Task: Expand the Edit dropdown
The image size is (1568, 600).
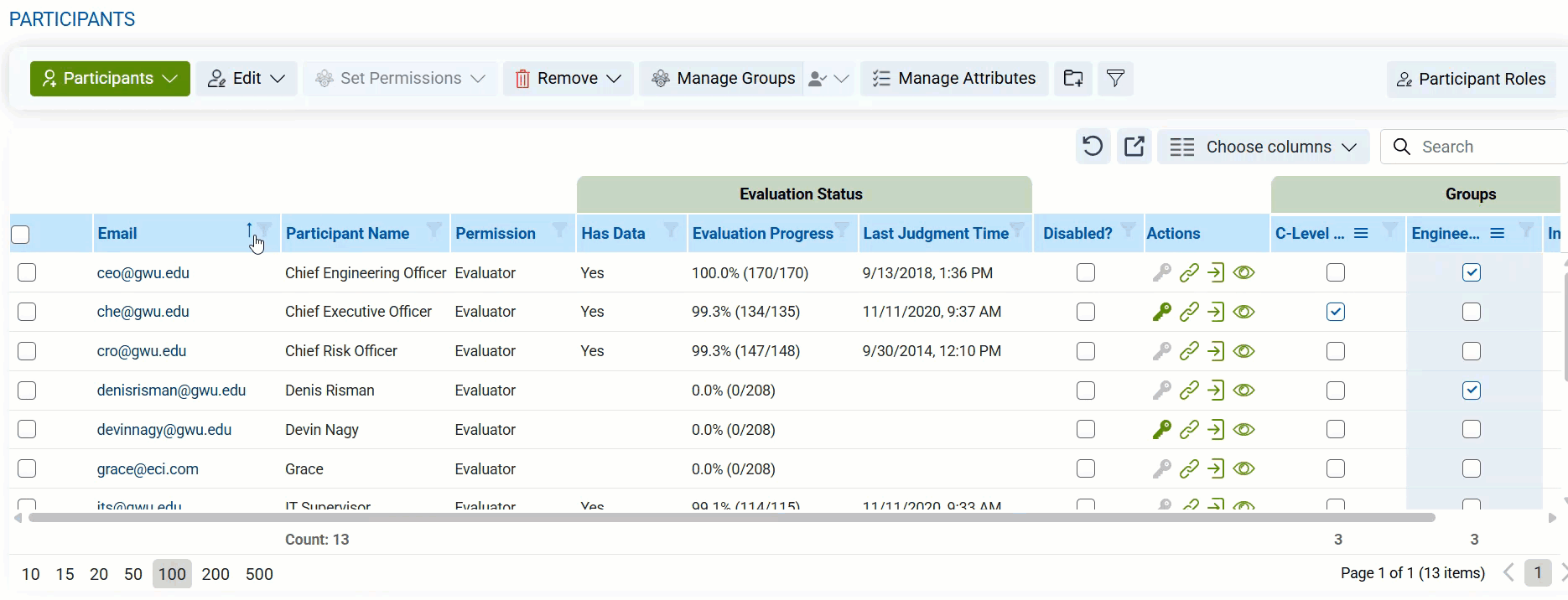Action: (x=247, y=79)
